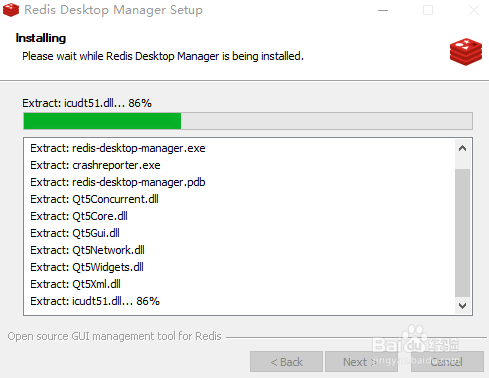Select the Qt5Core.dll log entry
The width and height of the screenshot is (489, 378).
(79, 216)
